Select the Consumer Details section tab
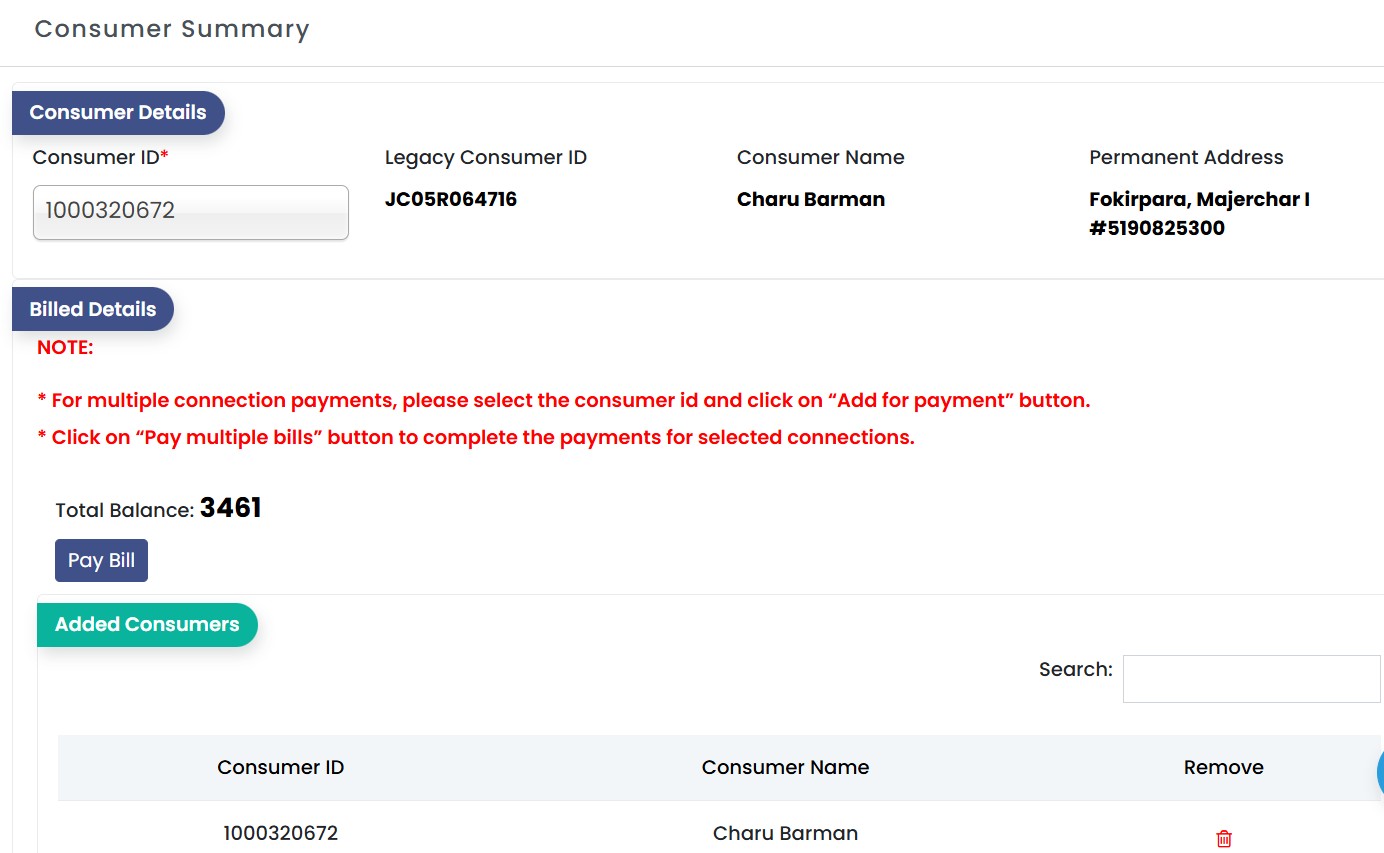Image resolution: width=1384 pixels, height=853 pixels. click(x=118, y=113)
